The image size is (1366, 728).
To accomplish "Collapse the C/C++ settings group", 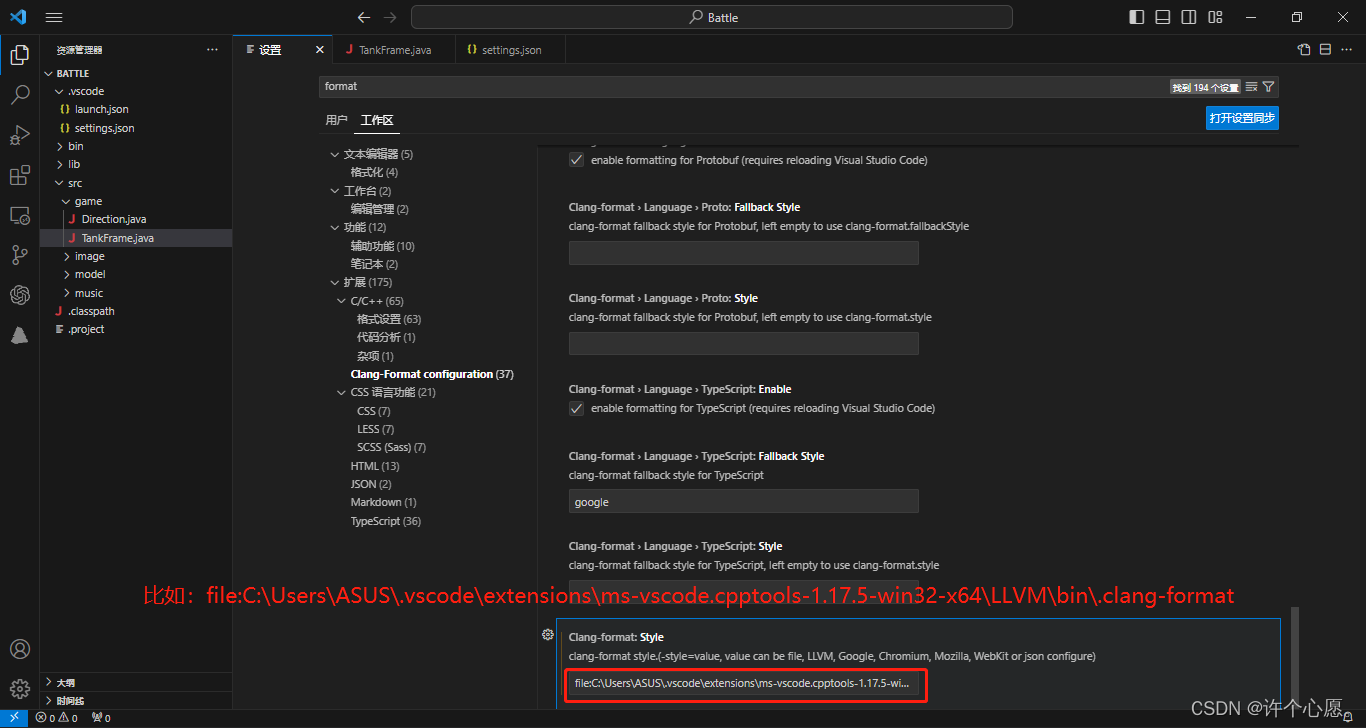I will click(x=342, y=301).
